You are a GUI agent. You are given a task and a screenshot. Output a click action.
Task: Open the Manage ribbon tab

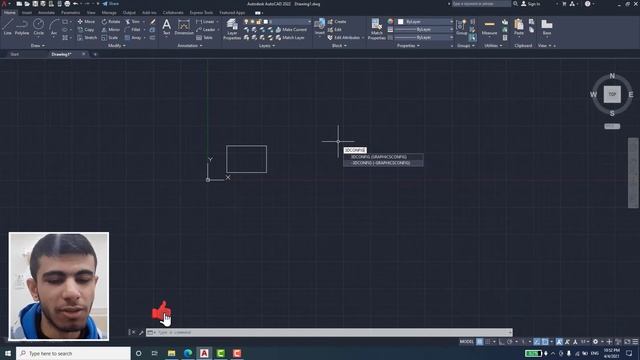pos(109,13)
